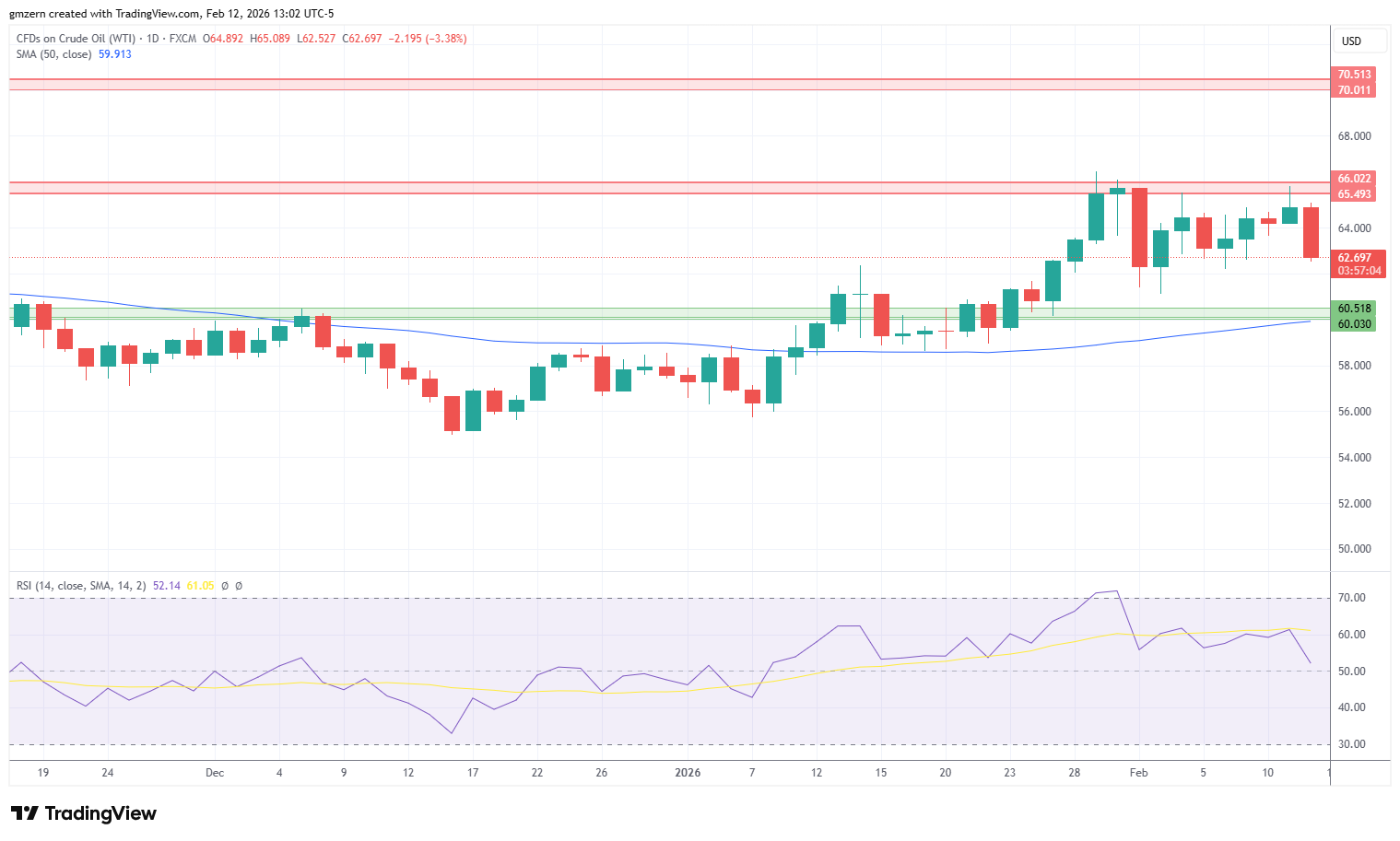Select the green support zone near 60.5
The width and height of the screenshot is (1400, 841).
pyautogui.click(x=670, y=314)
